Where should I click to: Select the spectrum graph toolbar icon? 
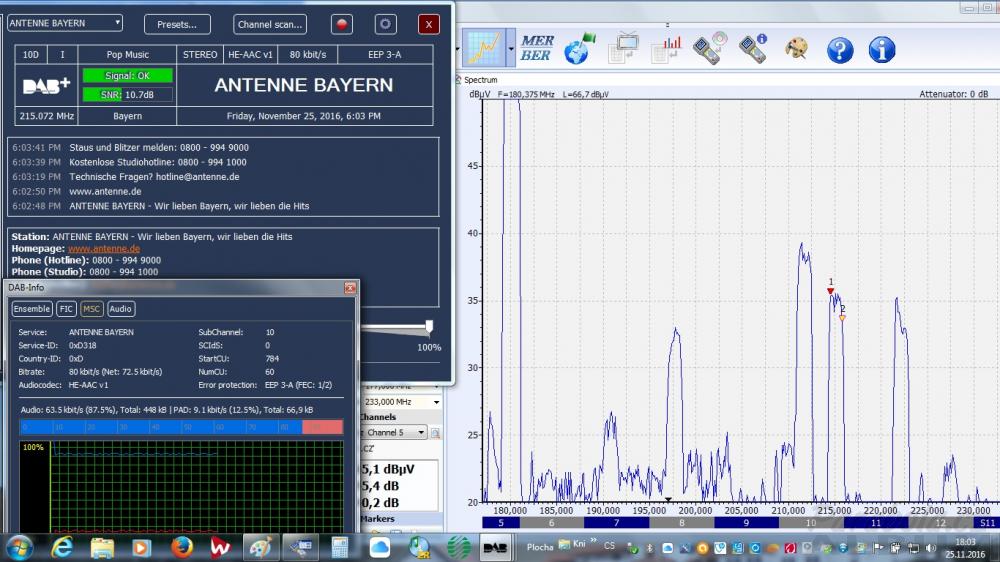(484, 48)
